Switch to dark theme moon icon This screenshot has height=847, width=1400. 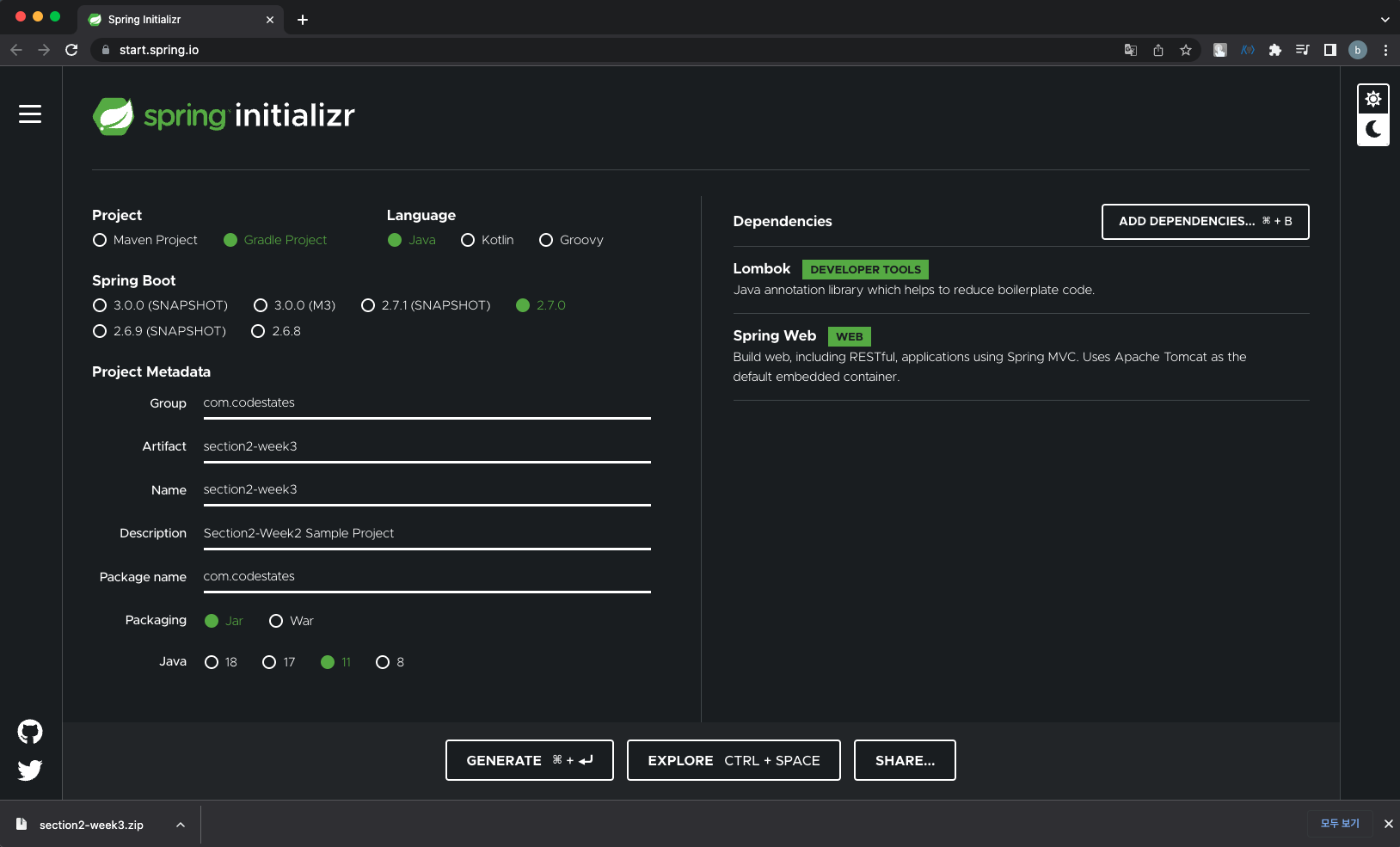(1373, 129)
